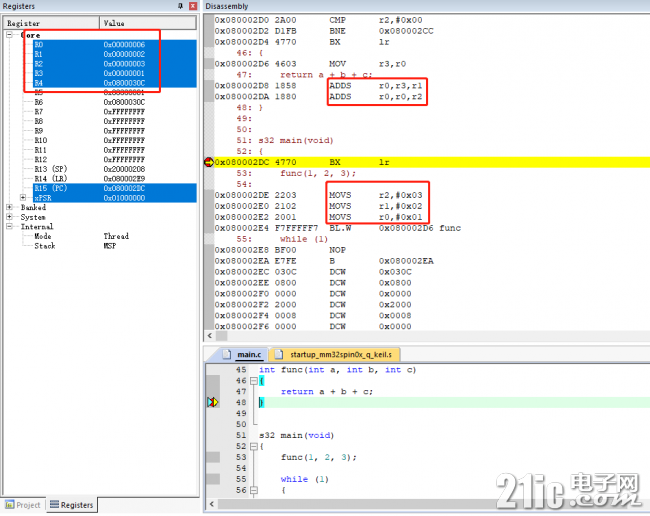
Task: Open the main.c editor tab
Action: (x=243, y=354)
